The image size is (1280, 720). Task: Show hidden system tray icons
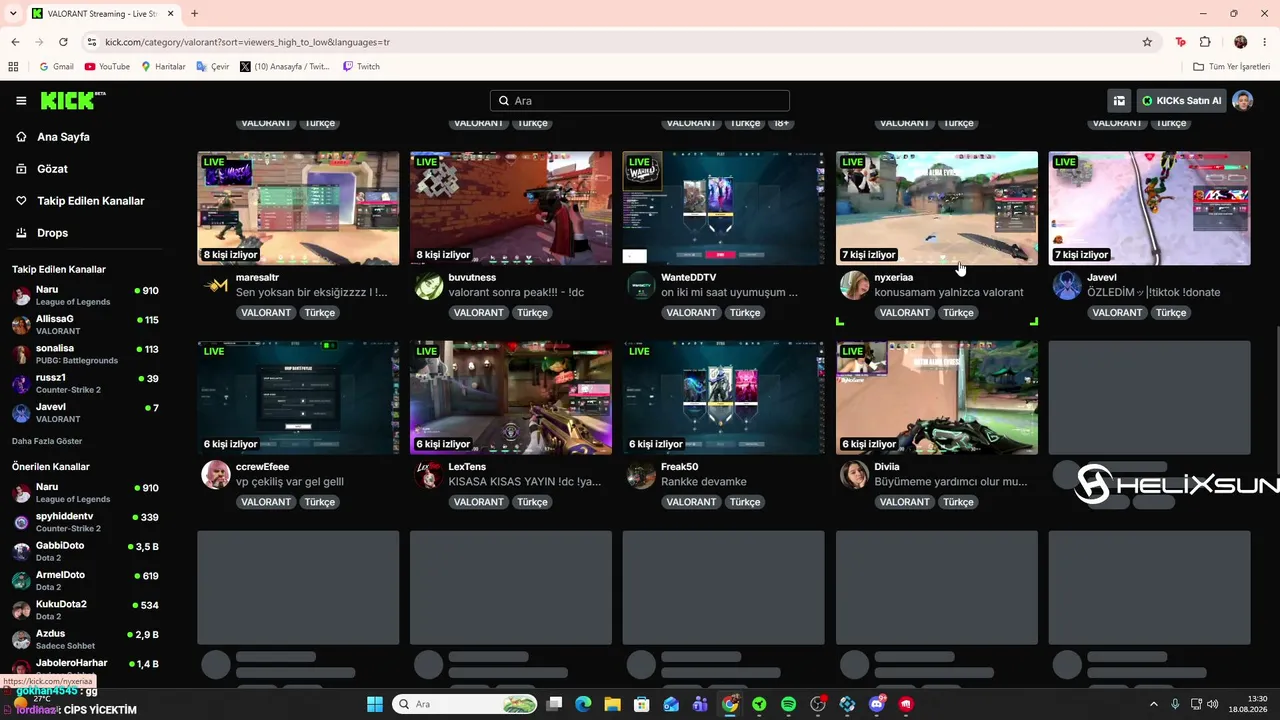tap(1154, 704)
